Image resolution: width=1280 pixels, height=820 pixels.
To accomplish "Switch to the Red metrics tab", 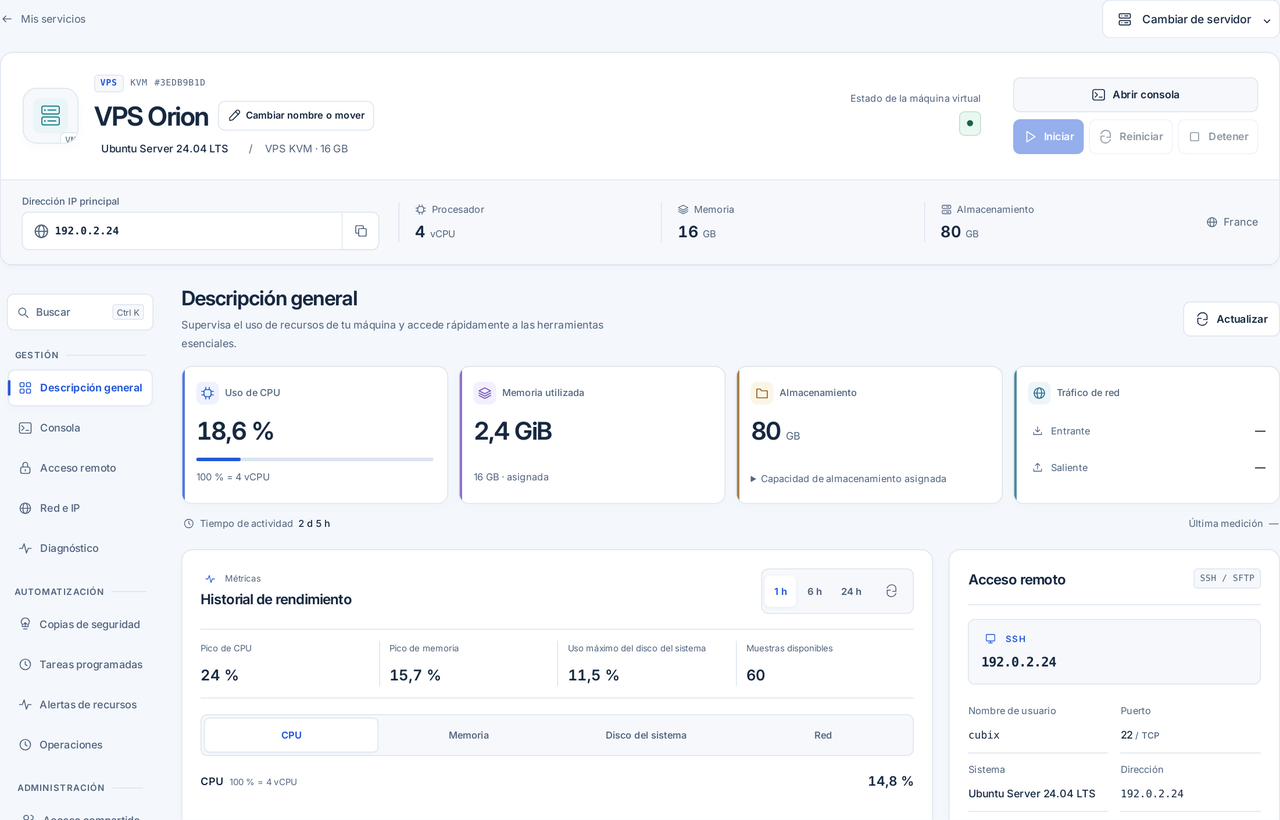I will click(x=823, y=735).
